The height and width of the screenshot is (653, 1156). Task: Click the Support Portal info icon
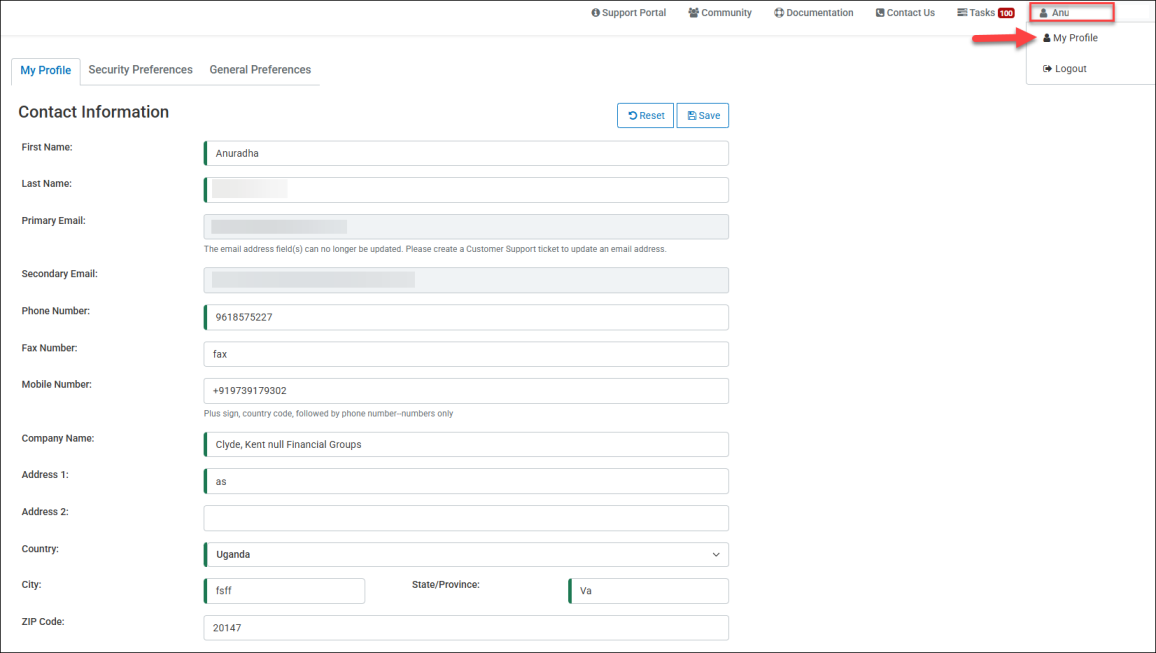596,13
